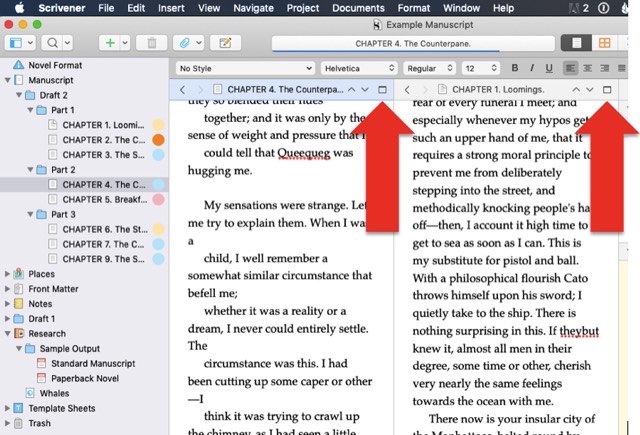640x435 pixels.
Task: Open the attachment dropdown arrow
Action: click(199, 42)
